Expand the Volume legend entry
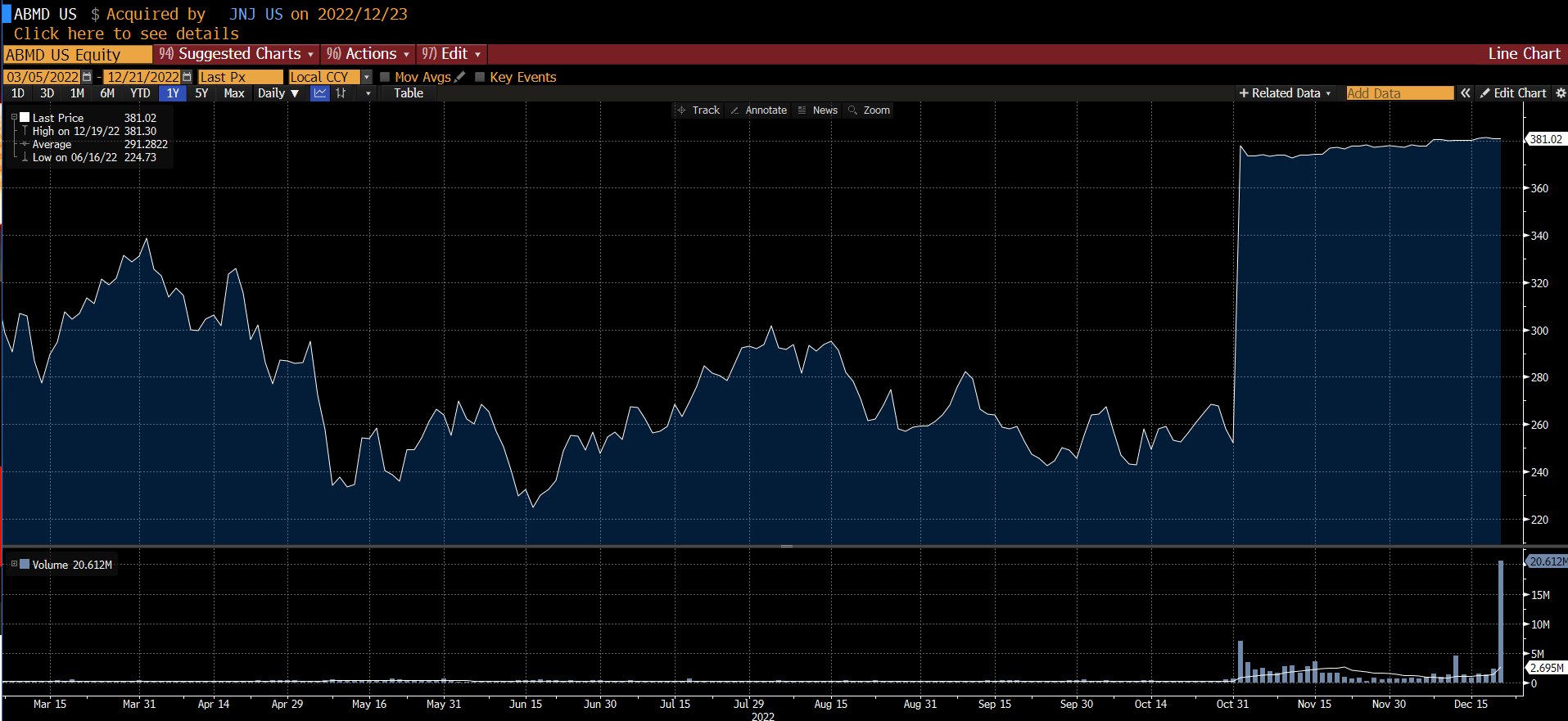Screen dimensions: 1568x721 [14, 564]
